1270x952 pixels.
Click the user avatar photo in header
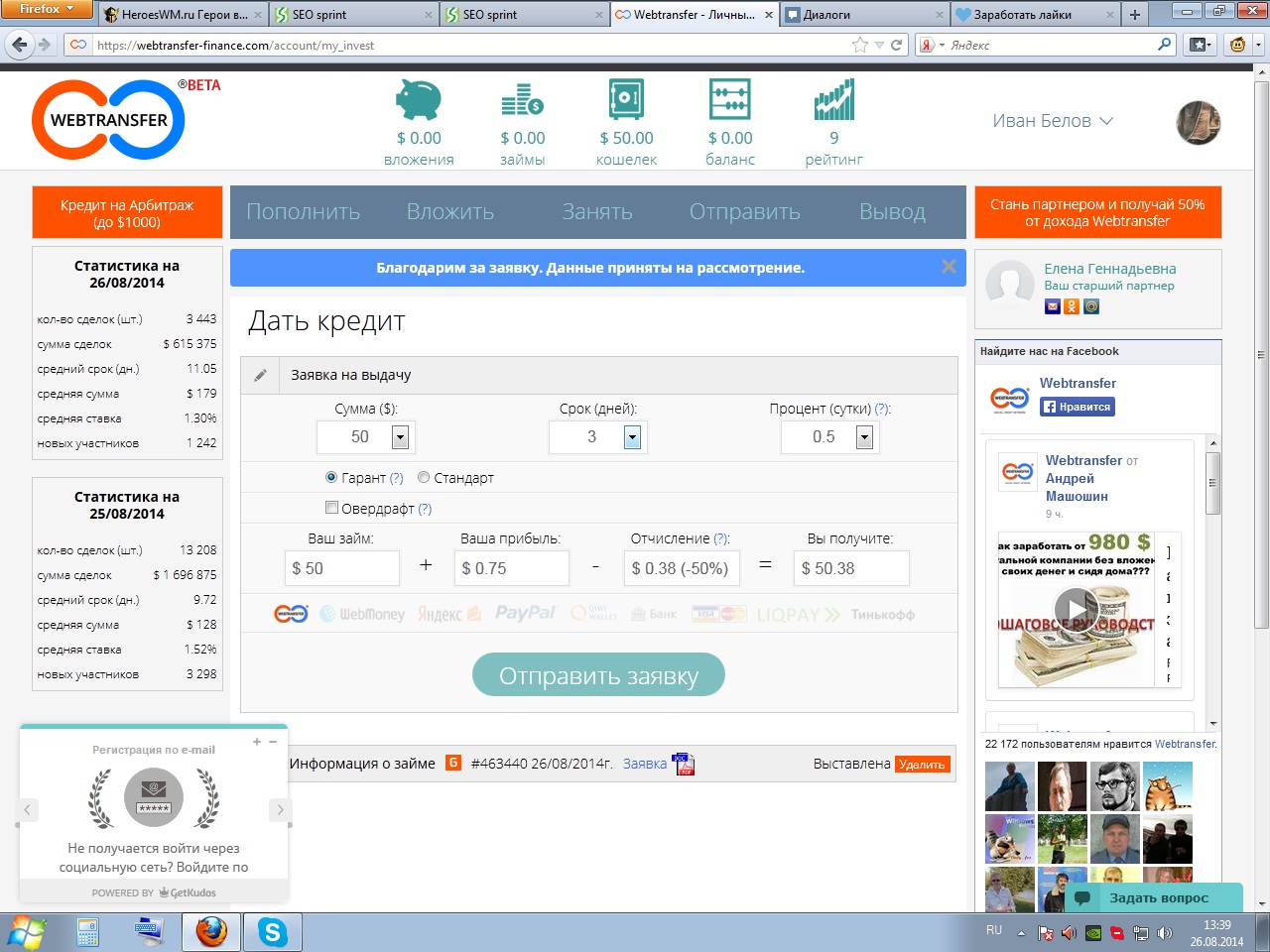[1198, 123]
